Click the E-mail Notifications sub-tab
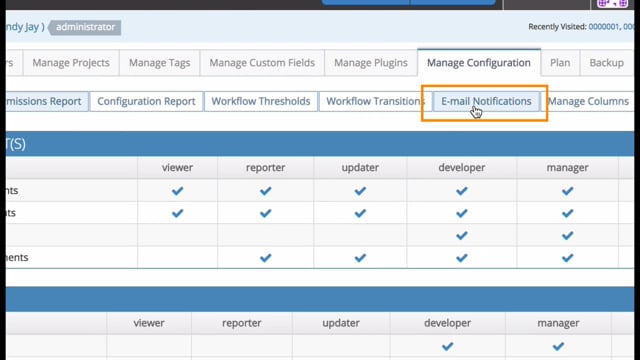The image size is (640, 360). (486, 101)
